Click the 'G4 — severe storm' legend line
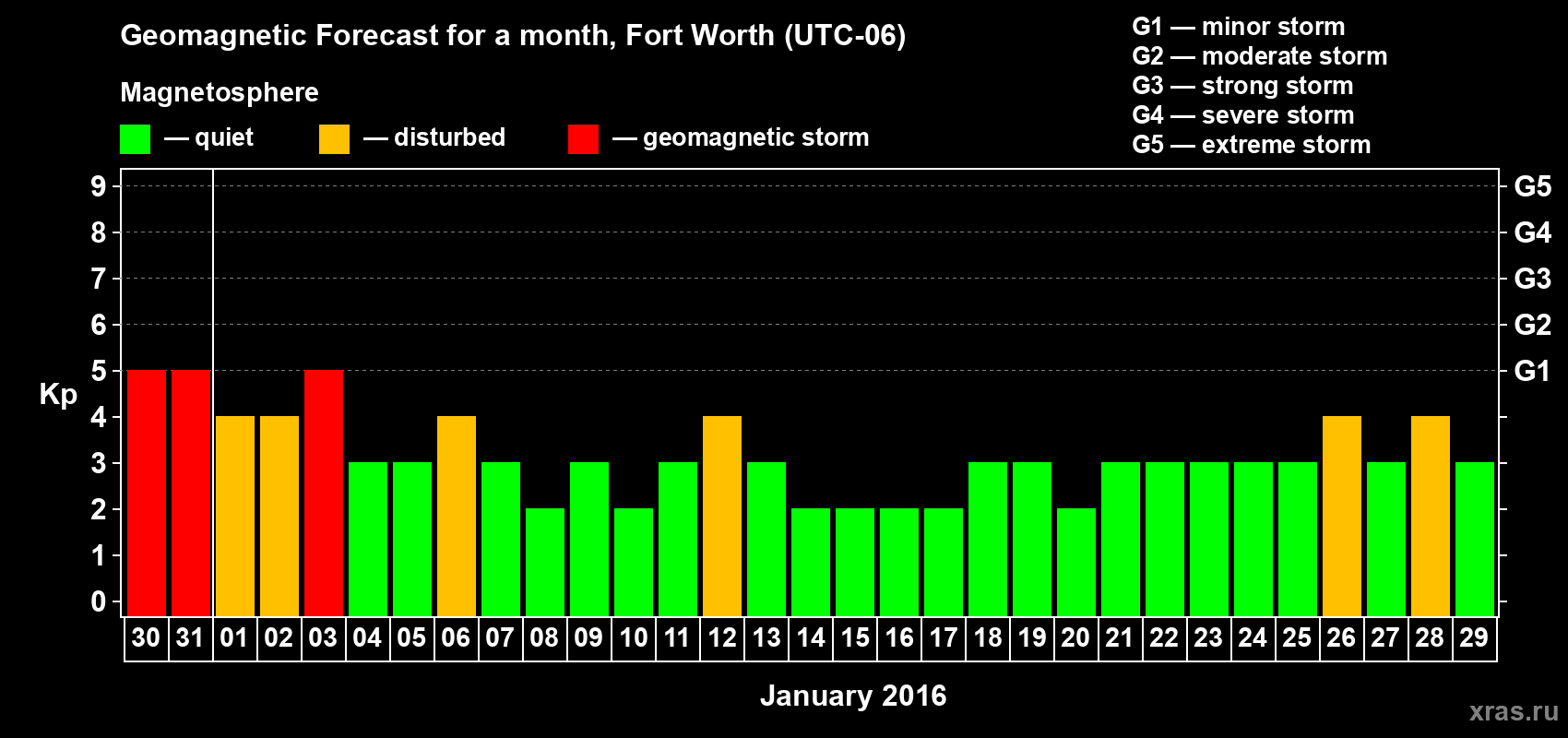This screenshot has height=738, width=1568. (x=1243, y=115)
